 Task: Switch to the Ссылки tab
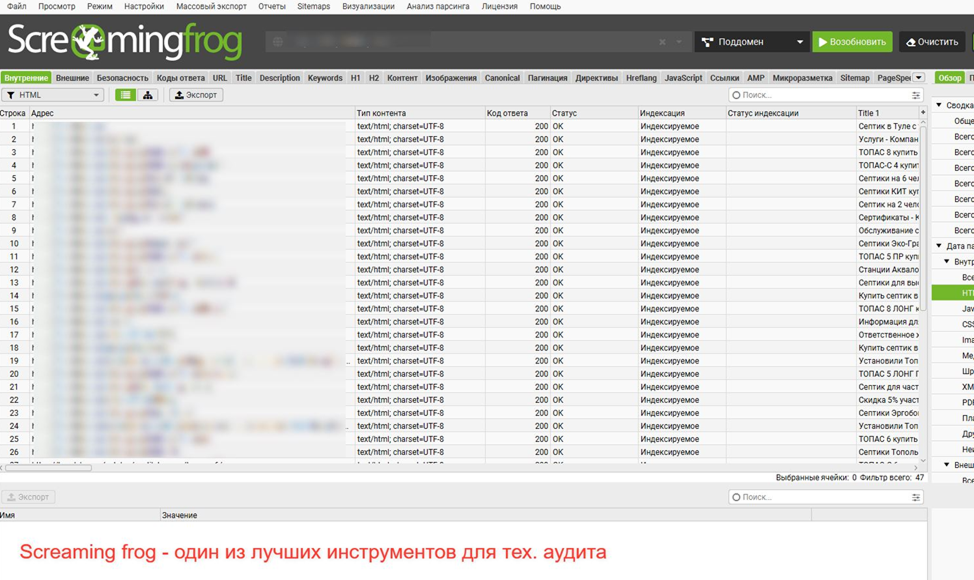pos(724,78)
